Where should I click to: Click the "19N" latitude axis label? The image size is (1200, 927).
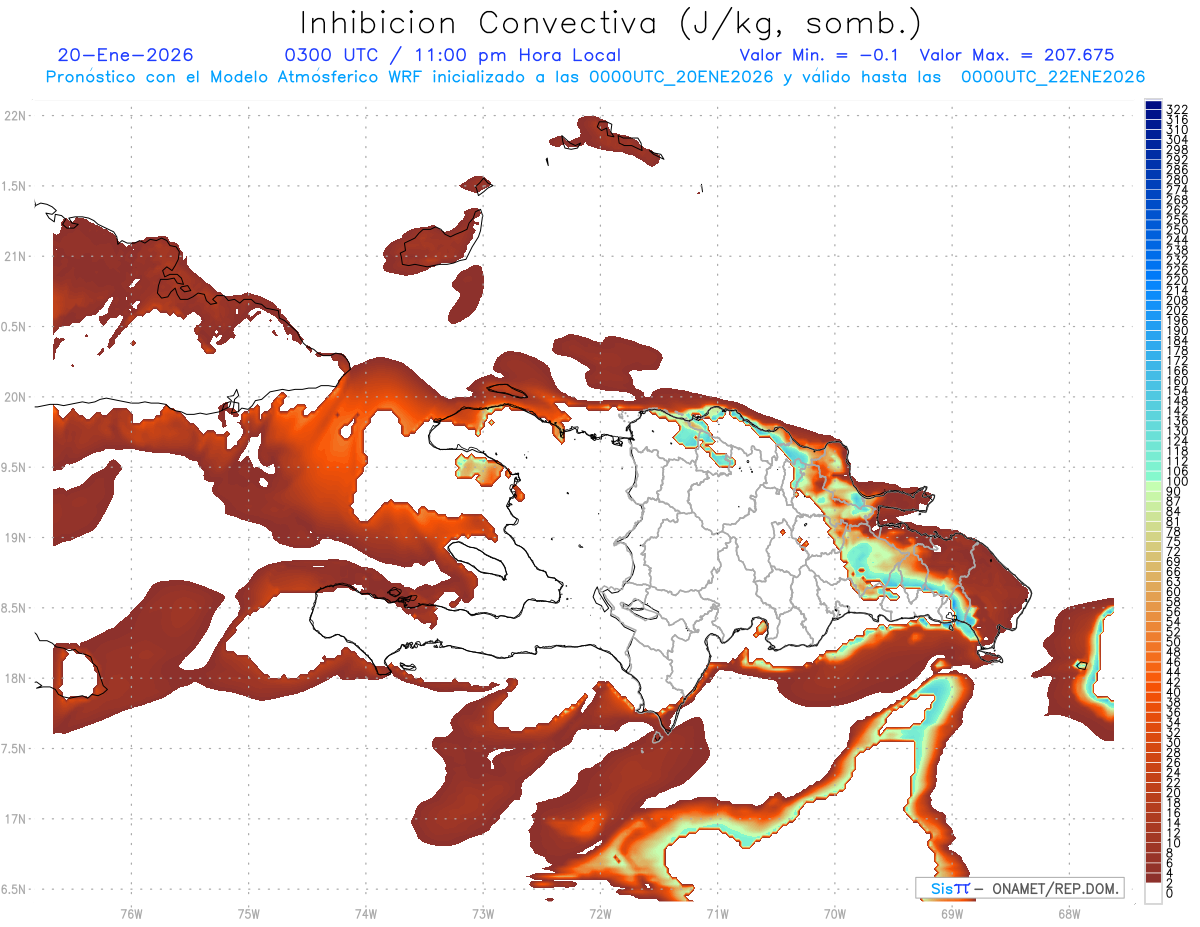tap(15, 538)
